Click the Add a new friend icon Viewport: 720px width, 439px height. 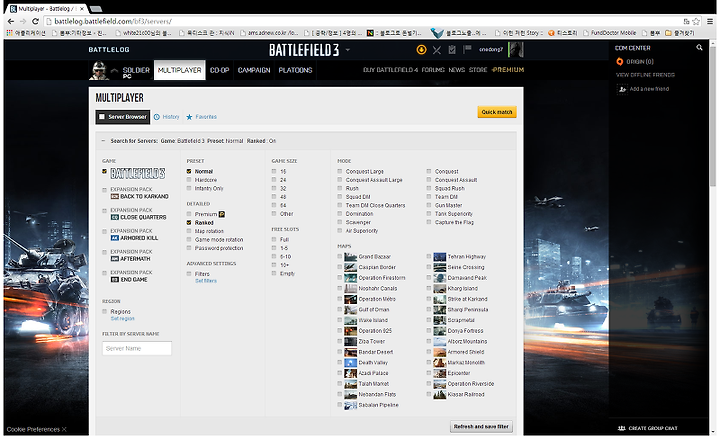click(622, 89)
